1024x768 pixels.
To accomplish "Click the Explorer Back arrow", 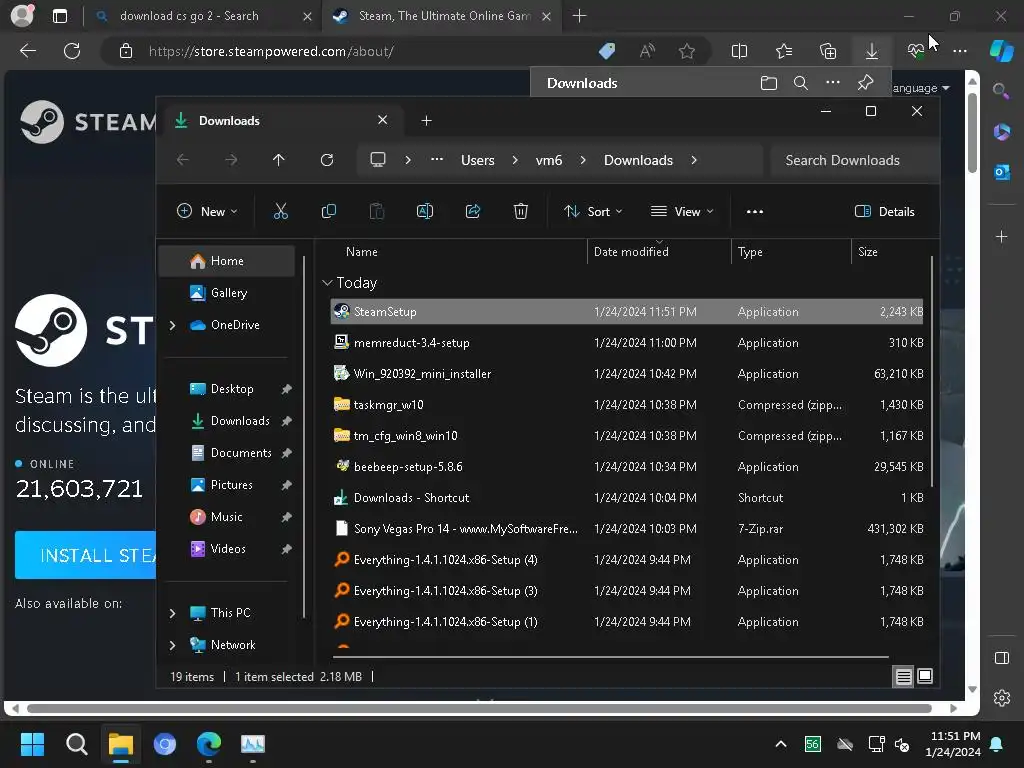I will [183, 160].
